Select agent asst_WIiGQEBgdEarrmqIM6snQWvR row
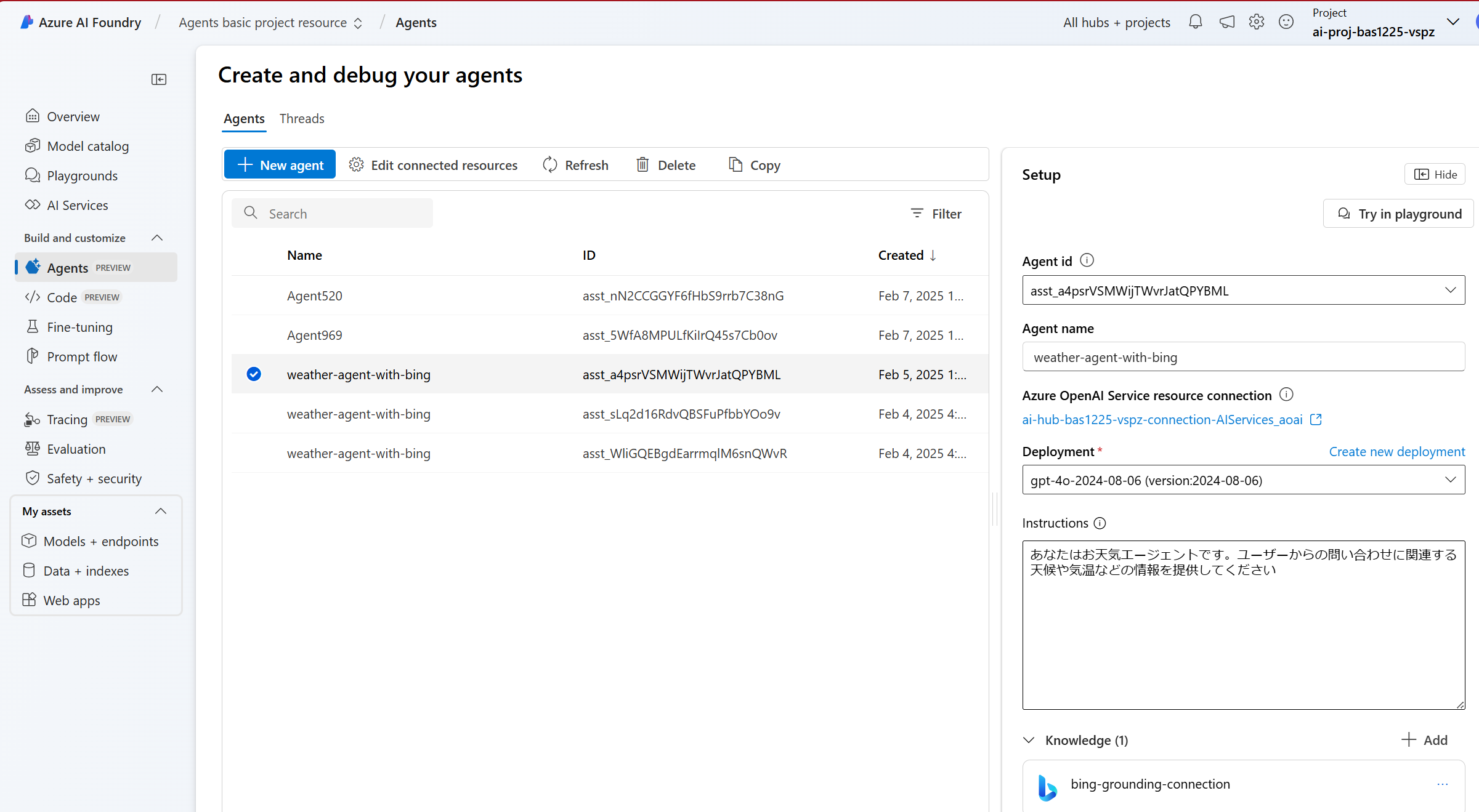 [610, 453]
